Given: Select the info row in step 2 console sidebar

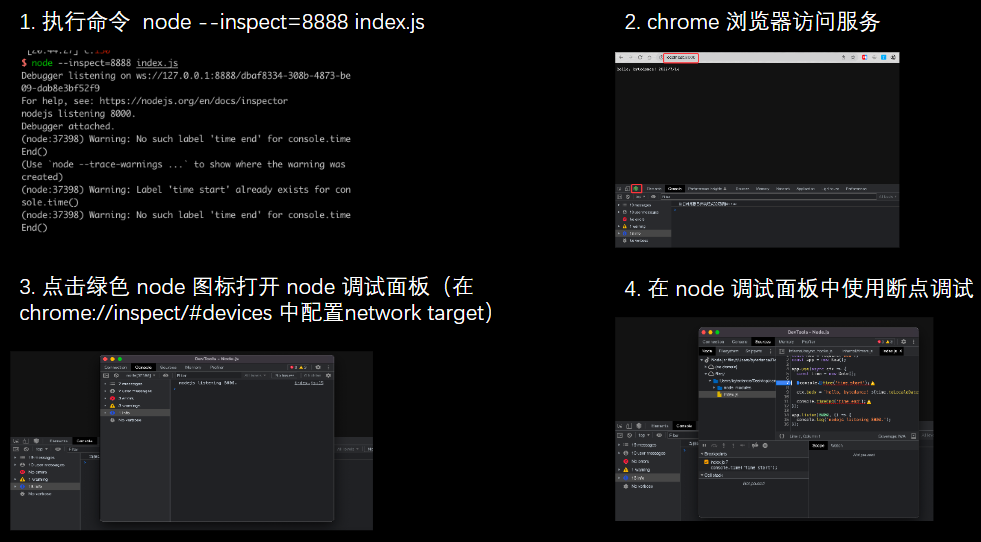Looking at the screenshot, I should pos(643,233).
